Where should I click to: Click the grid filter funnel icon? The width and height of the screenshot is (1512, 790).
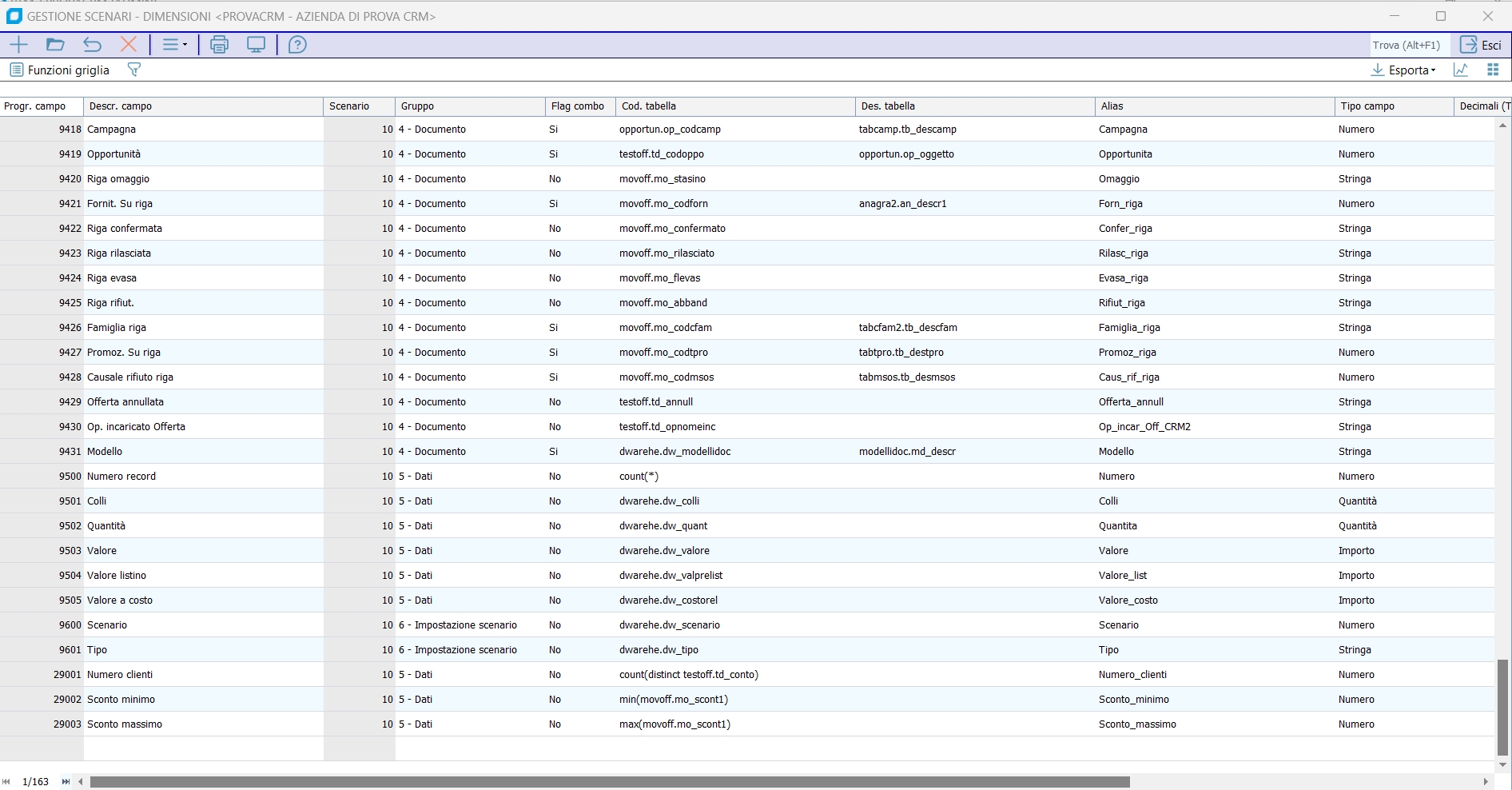[134, 70]
